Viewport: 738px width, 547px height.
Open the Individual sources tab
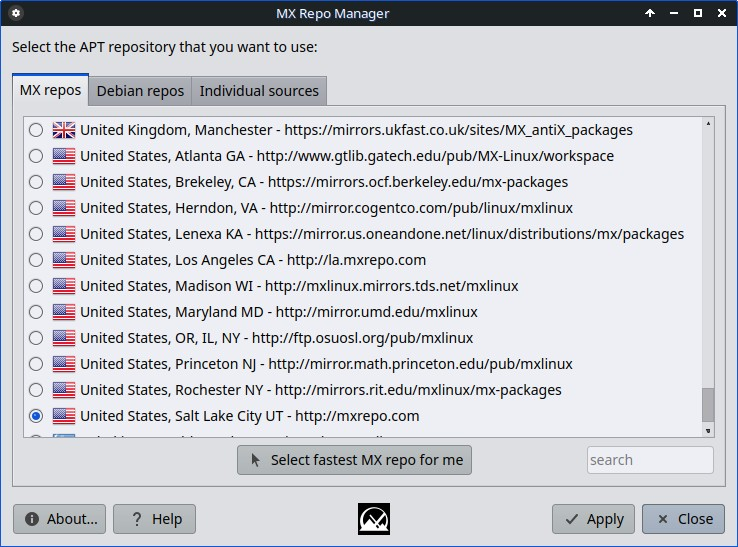(259, 91)
